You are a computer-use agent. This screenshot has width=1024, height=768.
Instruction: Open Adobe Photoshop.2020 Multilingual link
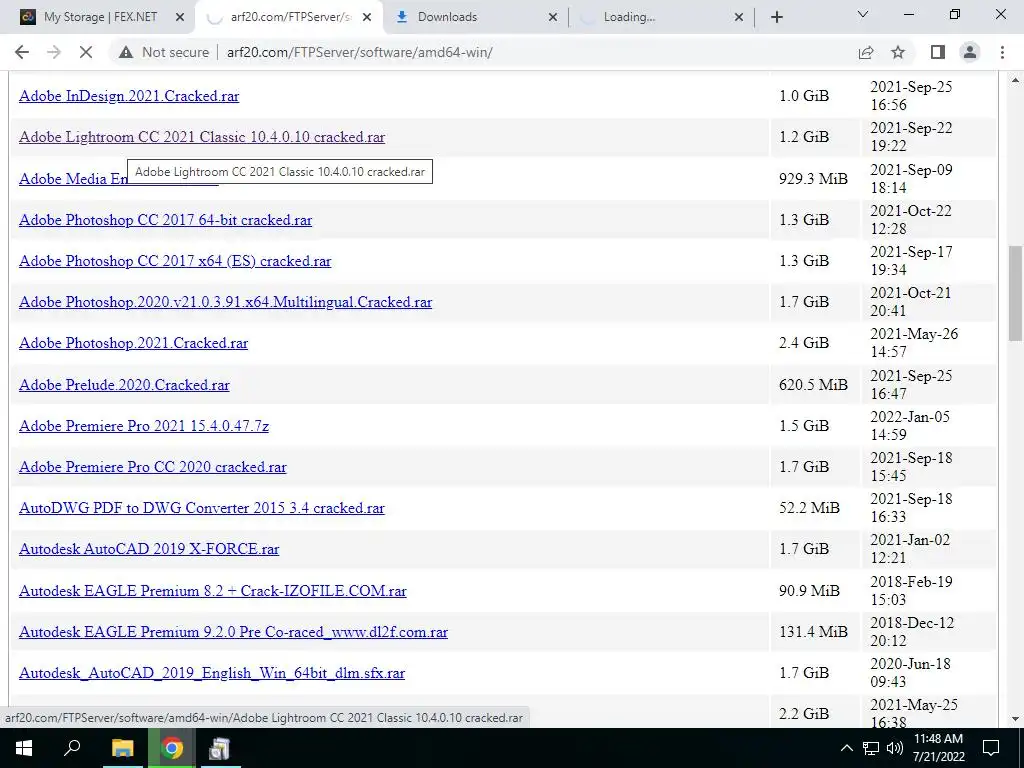[x=225, y=302]
